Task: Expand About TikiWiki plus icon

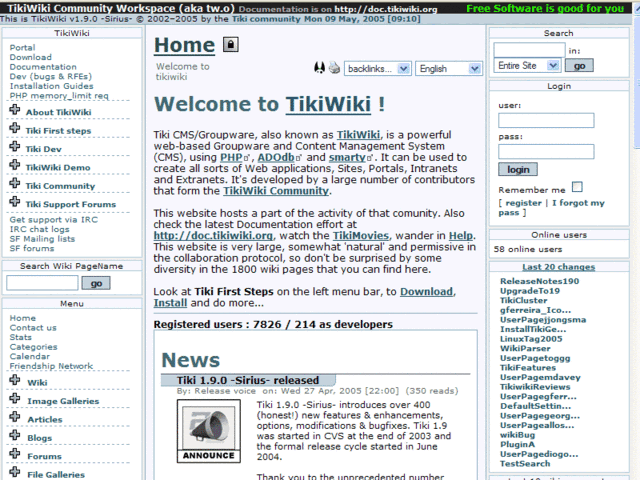Action: tap(14, 112)
